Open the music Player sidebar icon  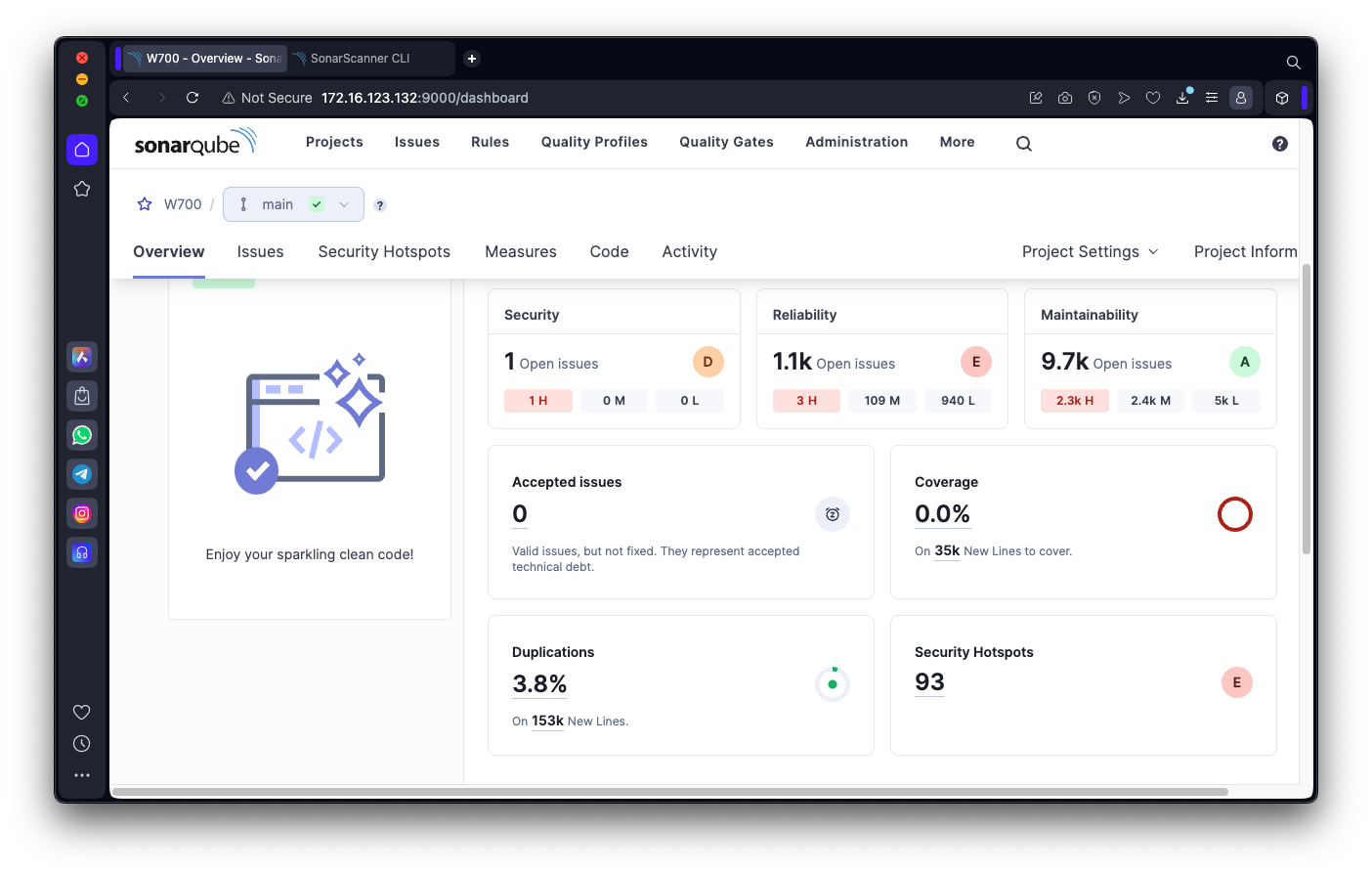point(82,552)
